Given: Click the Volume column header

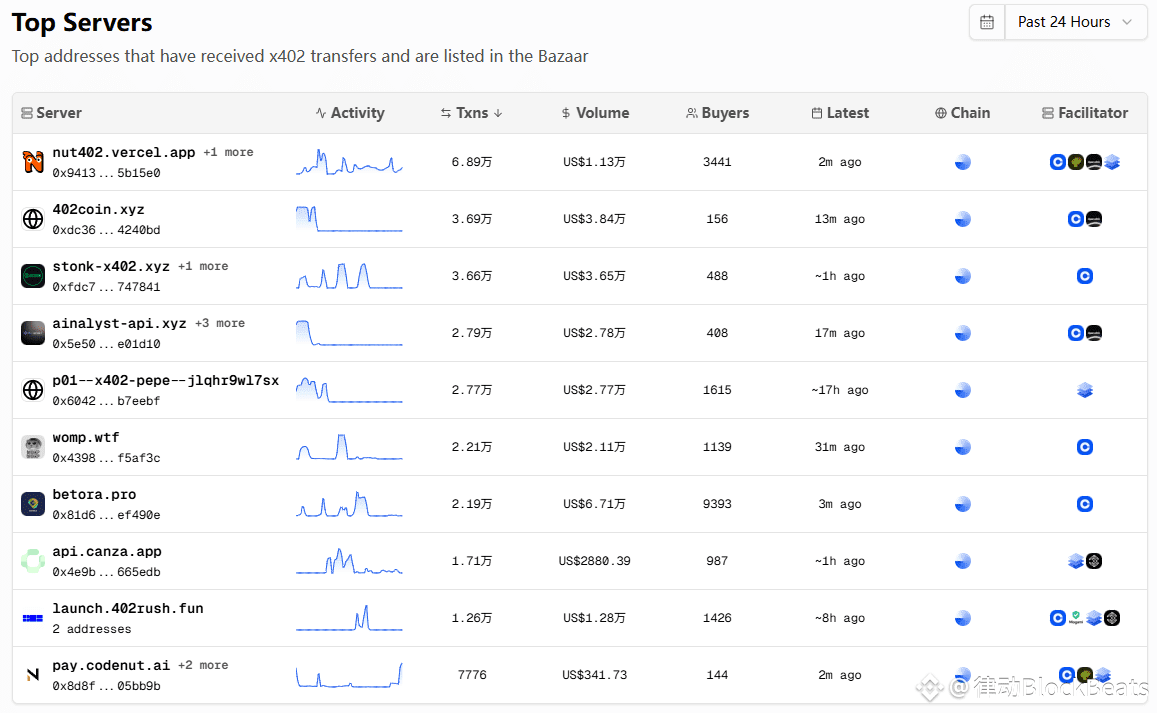Looking at the screenshot, I should pyautogui.click(x=596, y=113).
